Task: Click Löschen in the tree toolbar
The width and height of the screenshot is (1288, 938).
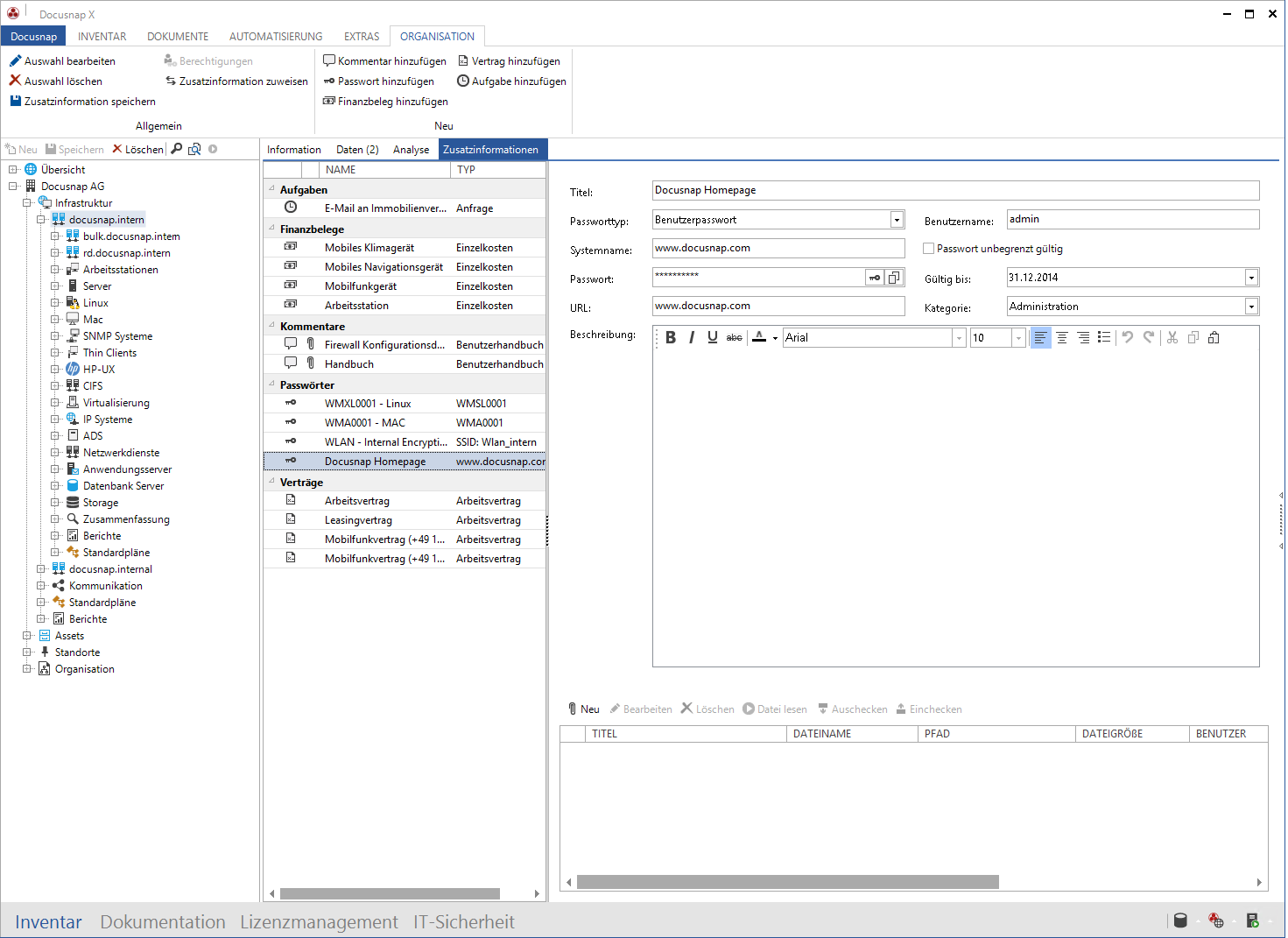Action: [138, 150]
